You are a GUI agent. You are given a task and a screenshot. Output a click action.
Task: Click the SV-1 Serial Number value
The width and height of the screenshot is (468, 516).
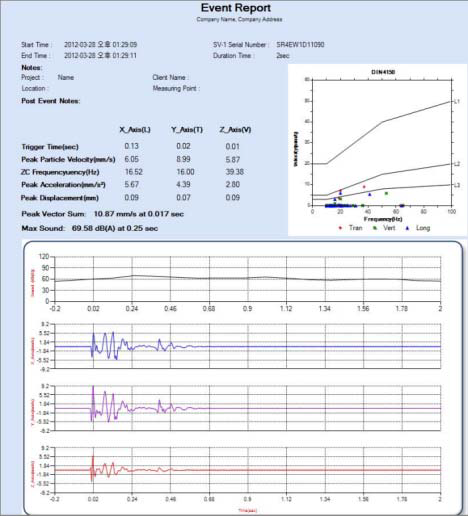point(300,45)
